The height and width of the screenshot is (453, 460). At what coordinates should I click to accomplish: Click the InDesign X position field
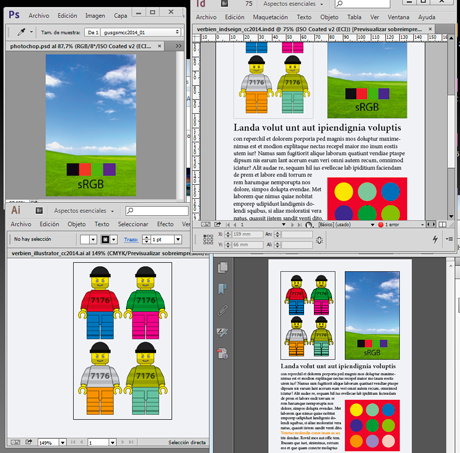click(247, 234)
